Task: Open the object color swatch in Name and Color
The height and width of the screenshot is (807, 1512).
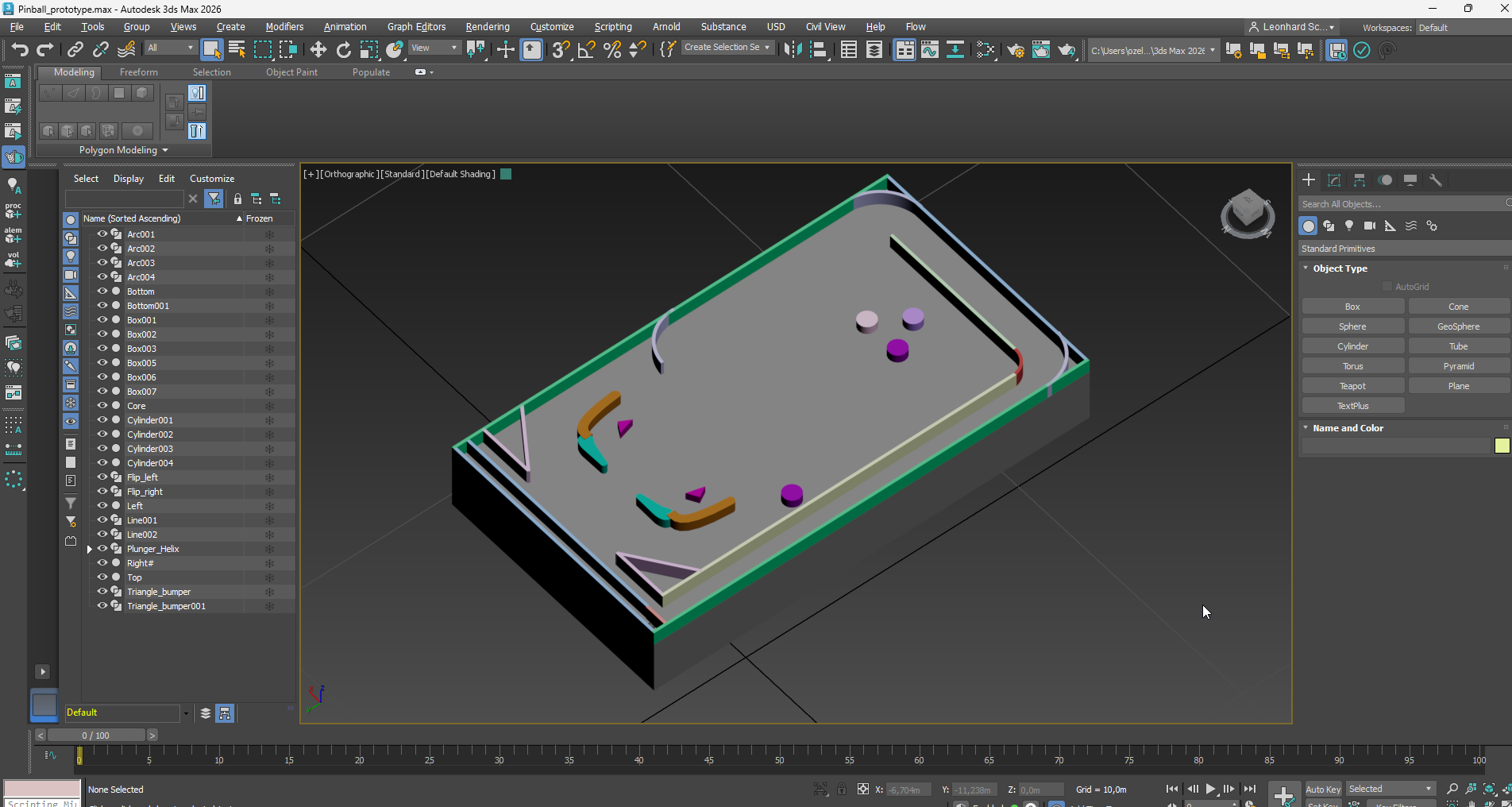Action: click(1502, 446)
